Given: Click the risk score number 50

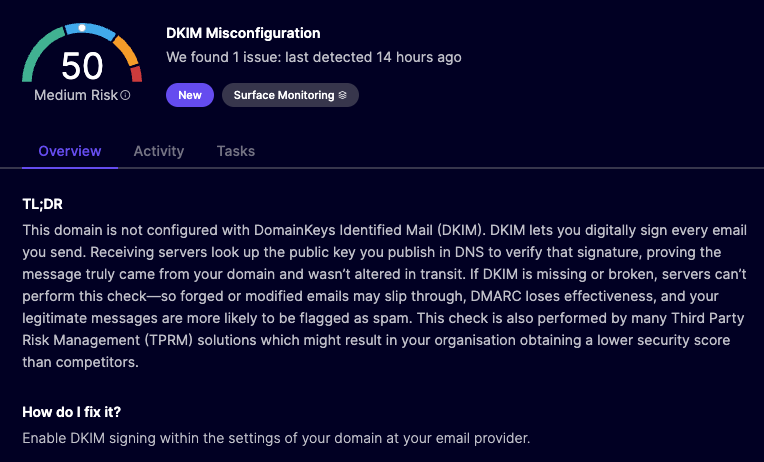Looking at the screenshot, I should (x=82, y=66).
